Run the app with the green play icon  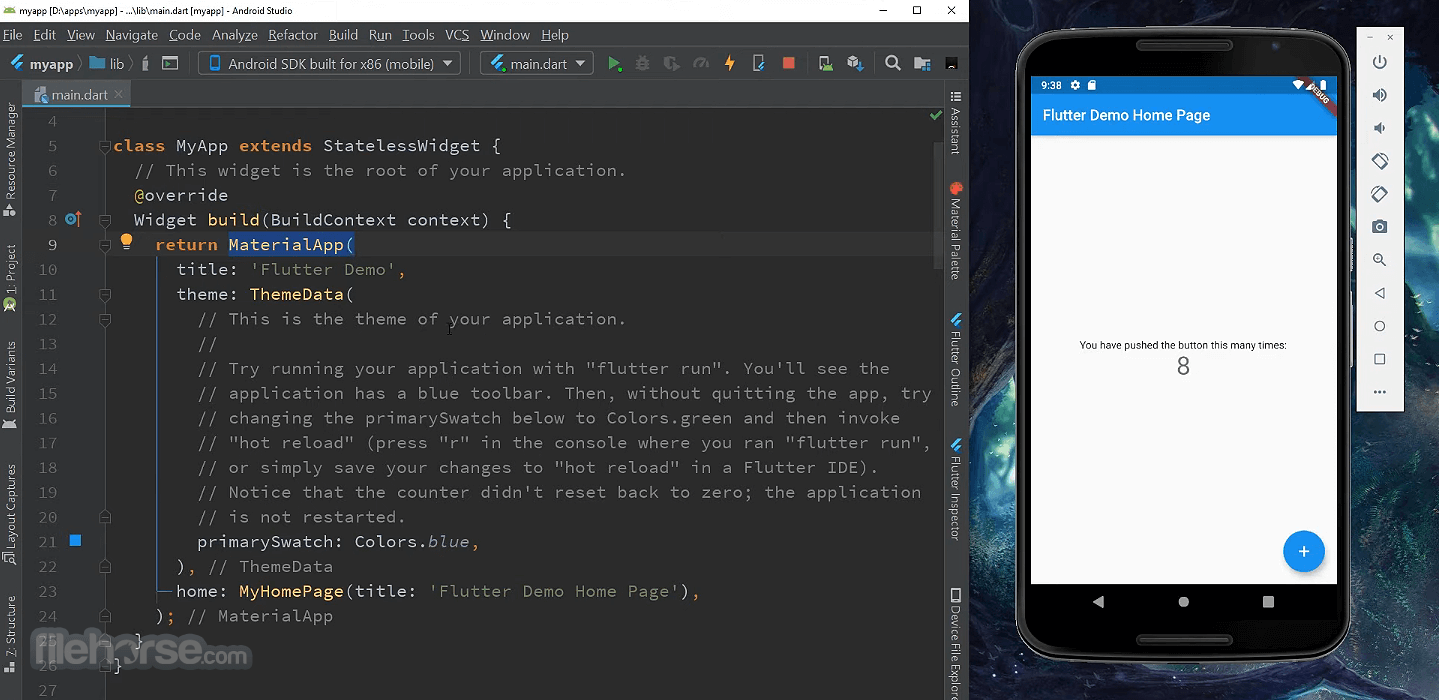tap(614, 63)
